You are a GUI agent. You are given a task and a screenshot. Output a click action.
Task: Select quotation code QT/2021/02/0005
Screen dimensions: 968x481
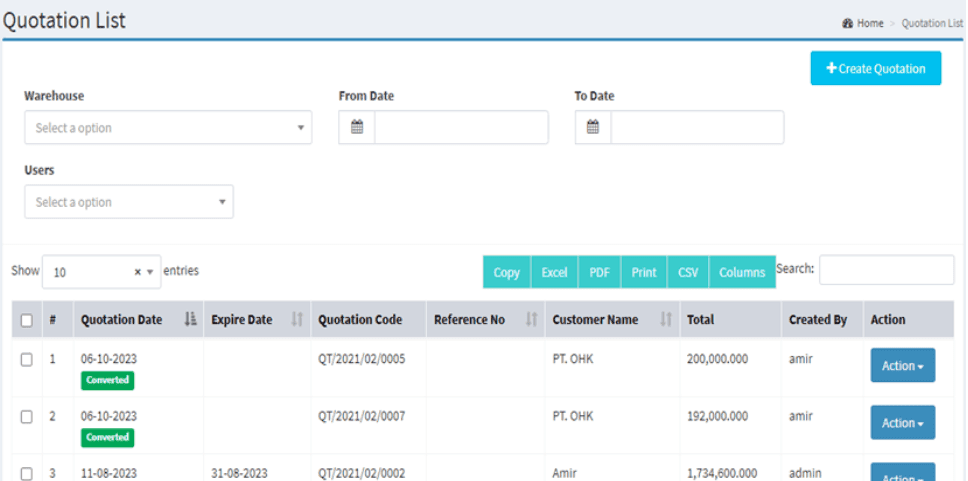click(362, 359)
